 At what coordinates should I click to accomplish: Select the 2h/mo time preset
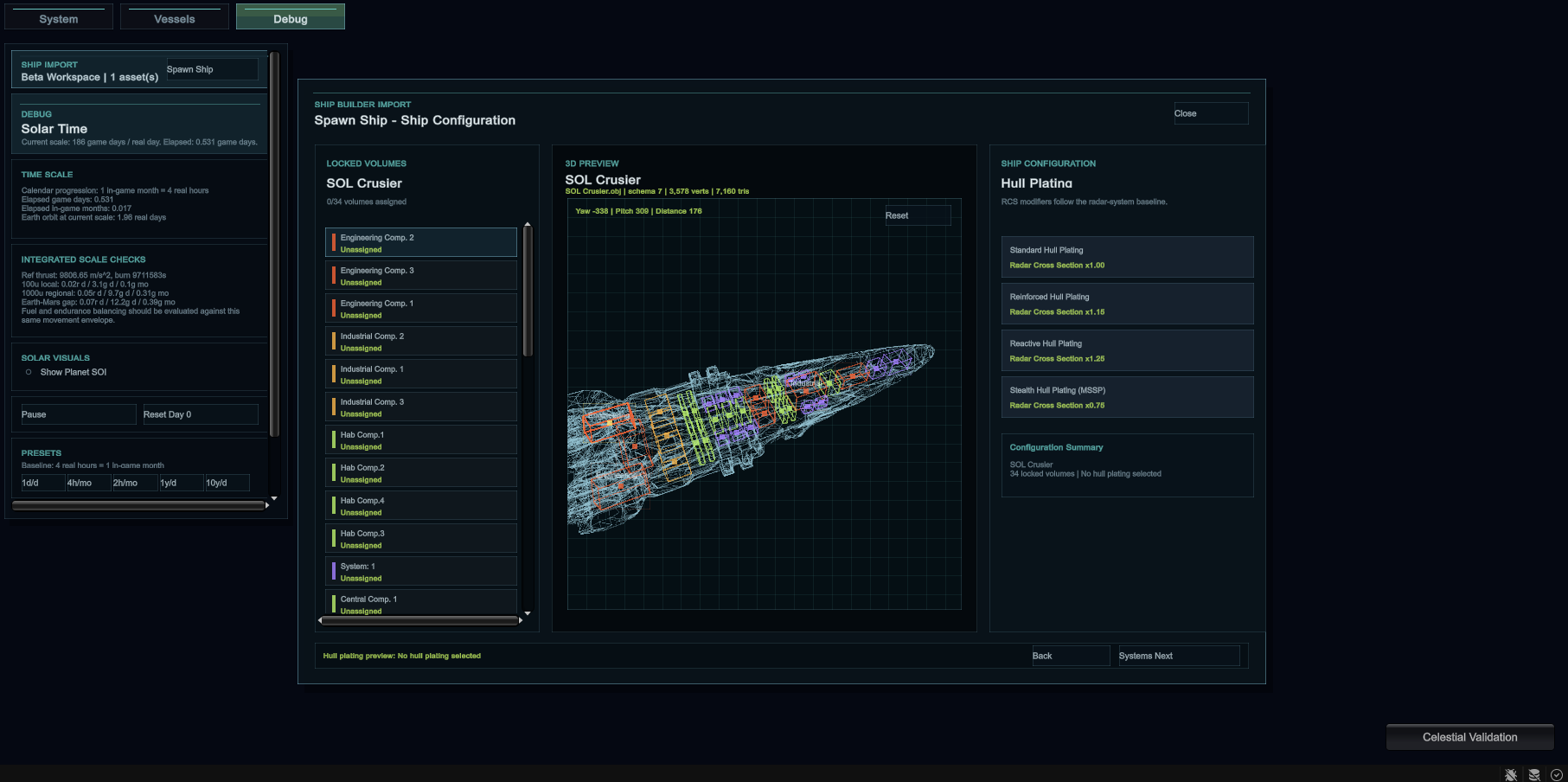click(135, 483)
